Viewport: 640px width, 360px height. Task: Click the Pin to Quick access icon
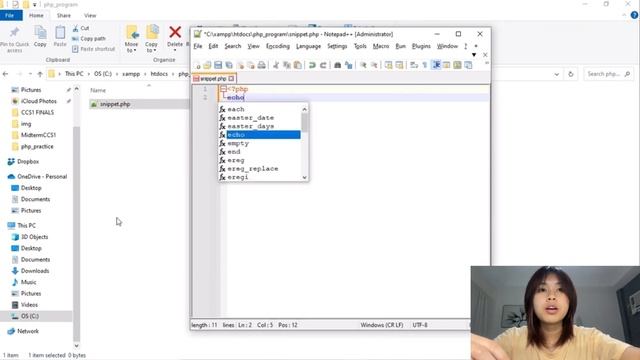14,38
